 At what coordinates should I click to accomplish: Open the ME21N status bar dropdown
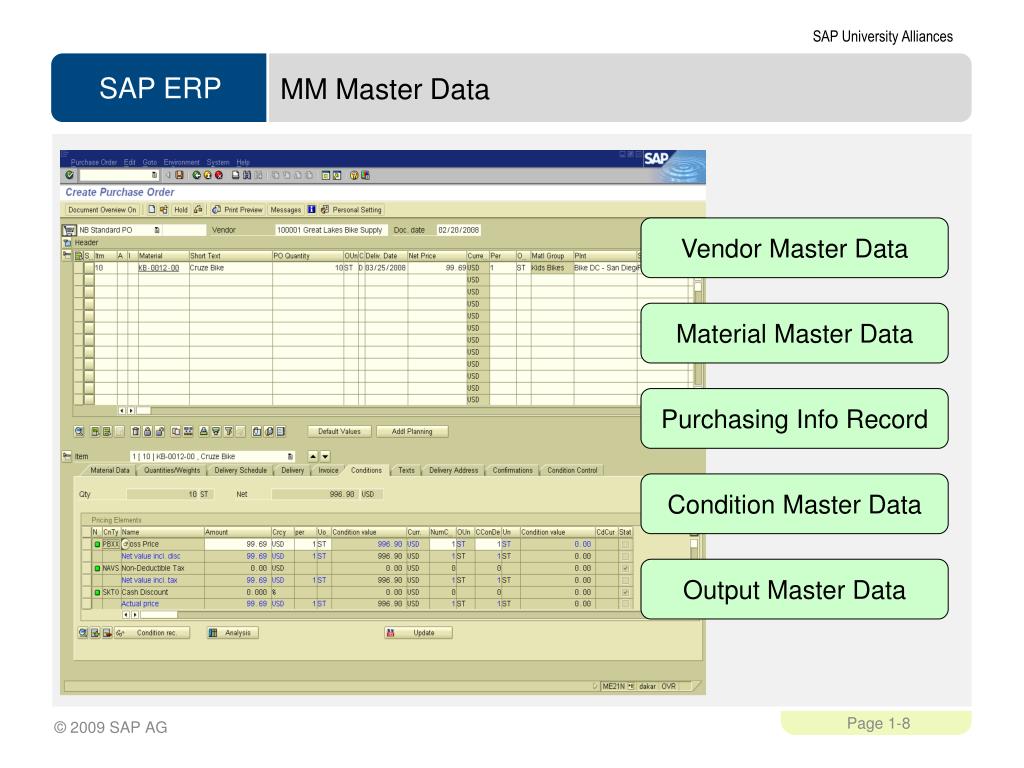(631, 686)
